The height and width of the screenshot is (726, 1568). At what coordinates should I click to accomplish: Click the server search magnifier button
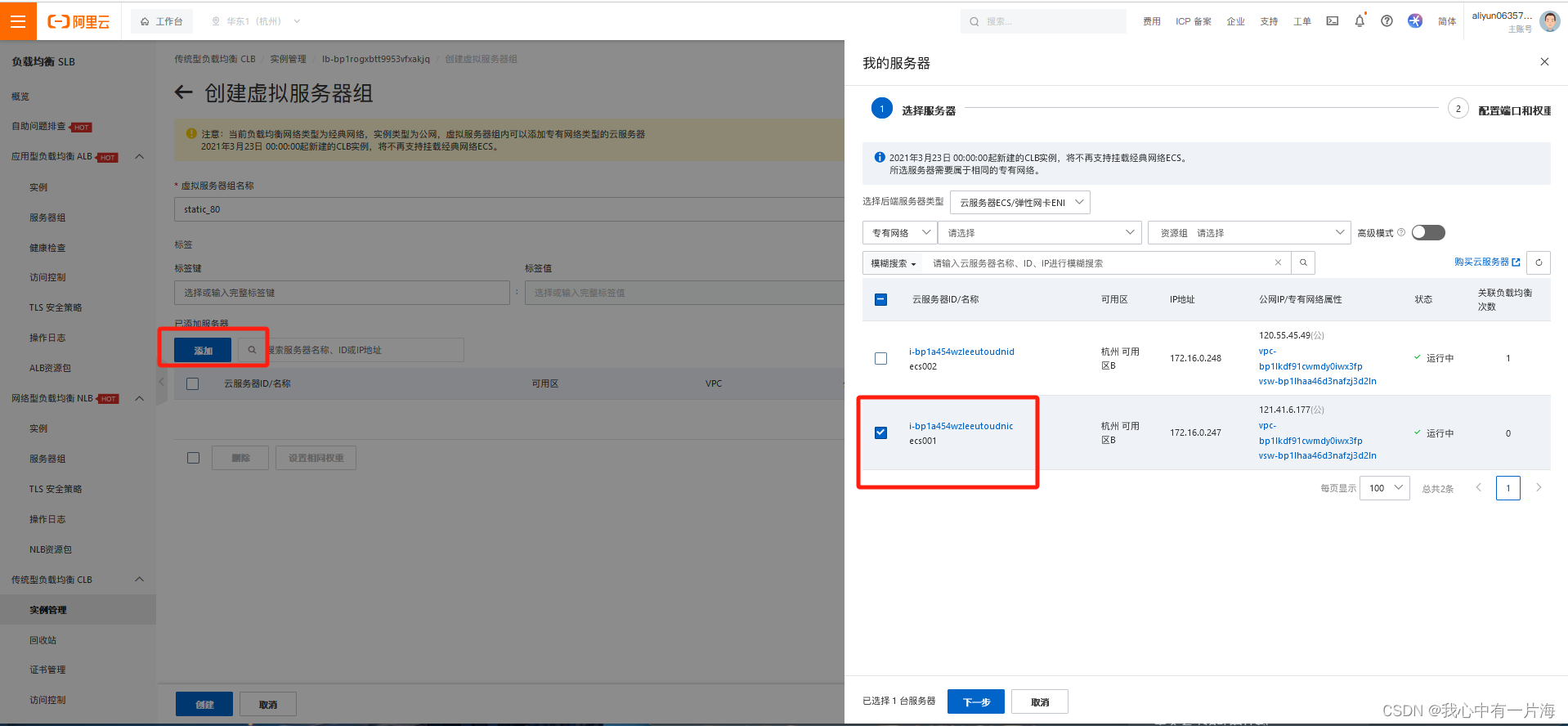[x=1303, y=263]
